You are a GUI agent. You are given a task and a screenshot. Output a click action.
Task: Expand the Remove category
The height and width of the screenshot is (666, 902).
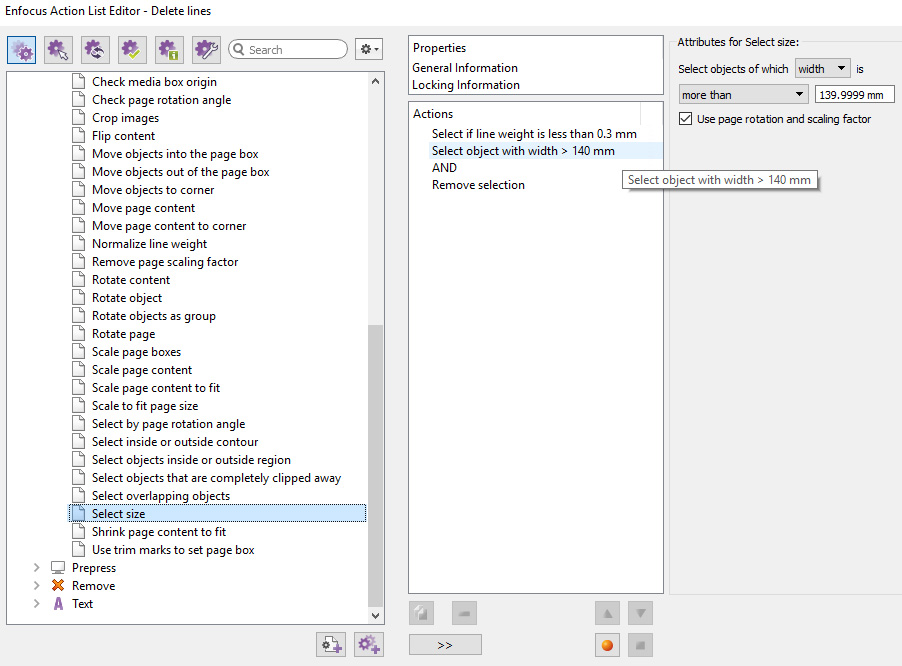point(37,585)
